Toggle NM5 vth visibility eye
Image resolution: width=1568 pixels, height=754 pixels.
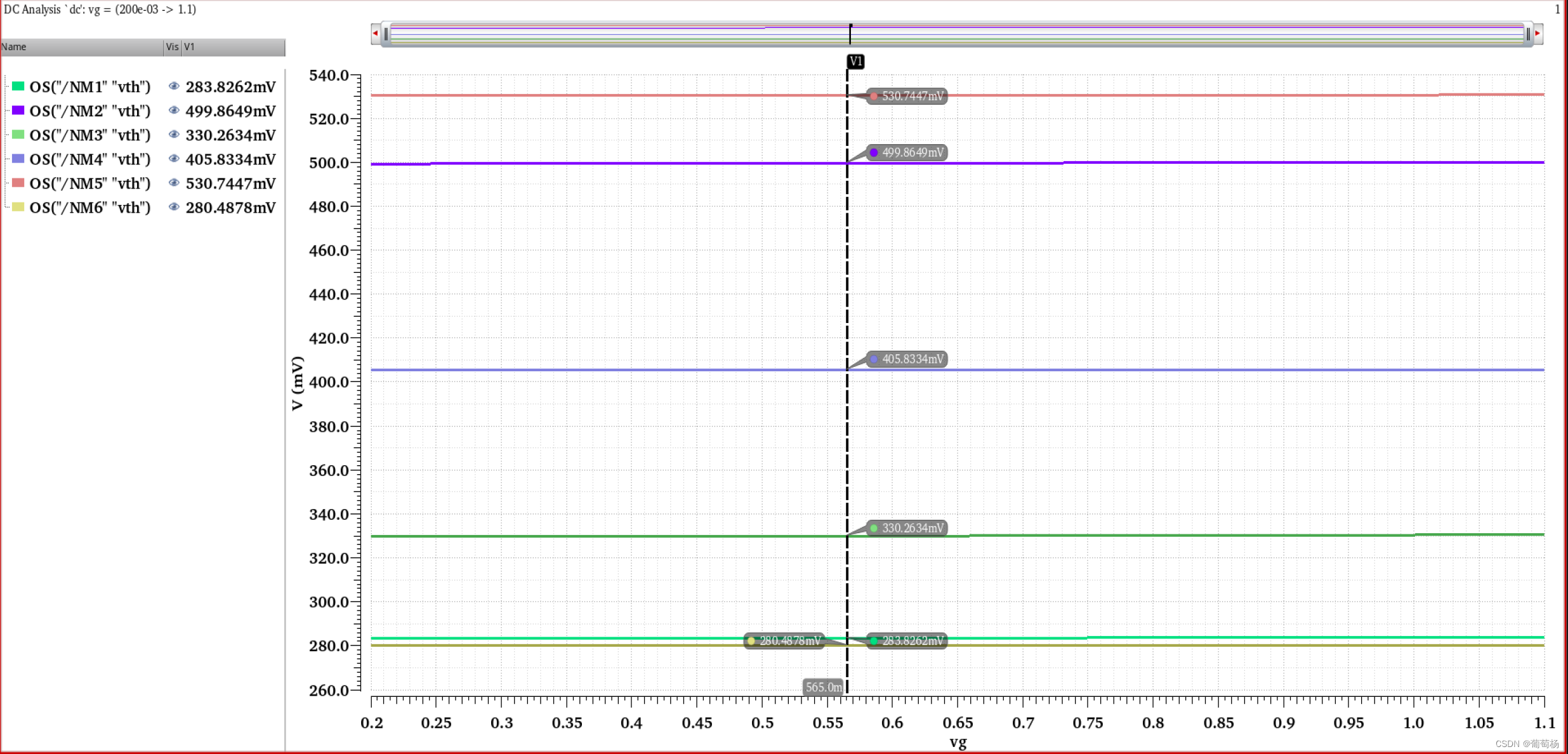pos(173,183)
